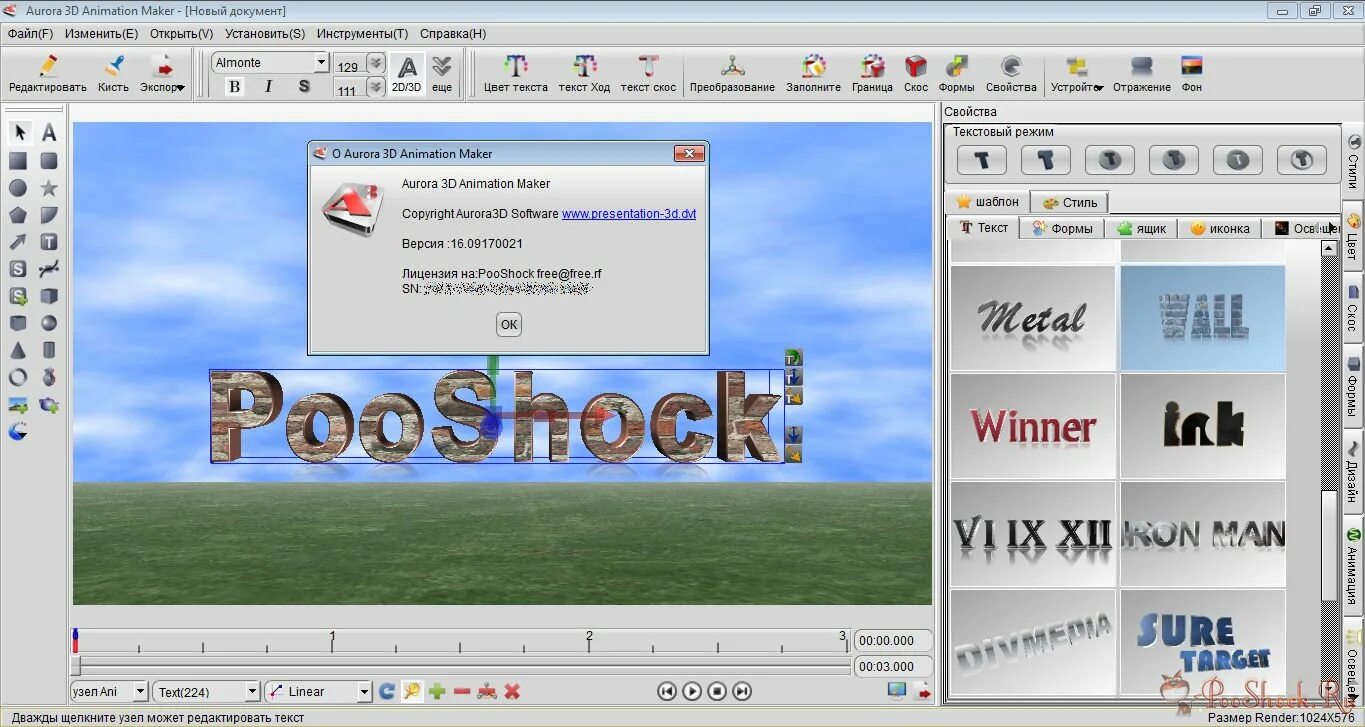
Task: Insert a text button 'T' shape
Action: pyautogui.click(x=49, y=242)
